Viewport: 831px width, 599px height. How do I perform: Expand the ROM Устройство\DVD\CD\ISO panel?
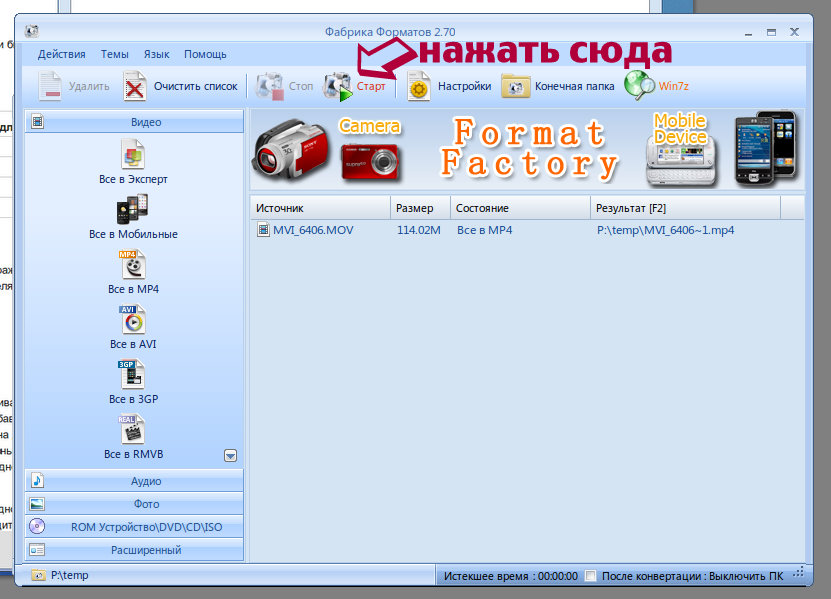(134, 527)
